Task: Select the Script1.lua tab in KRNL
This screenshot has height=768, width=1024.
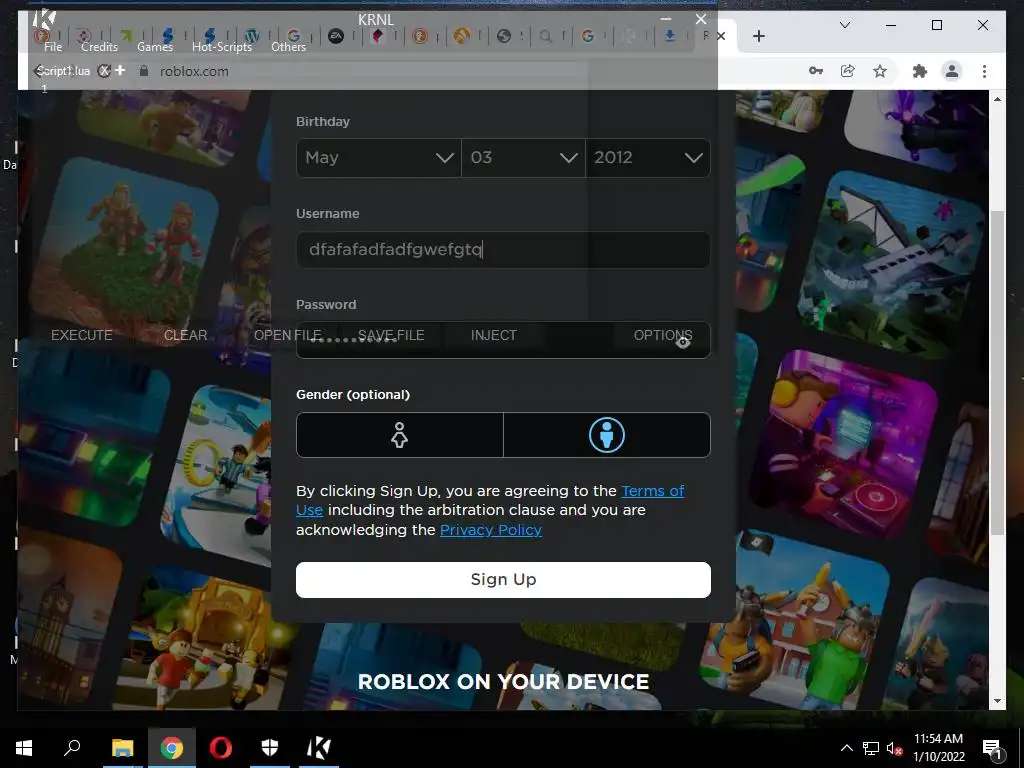Action: point(63,71)
